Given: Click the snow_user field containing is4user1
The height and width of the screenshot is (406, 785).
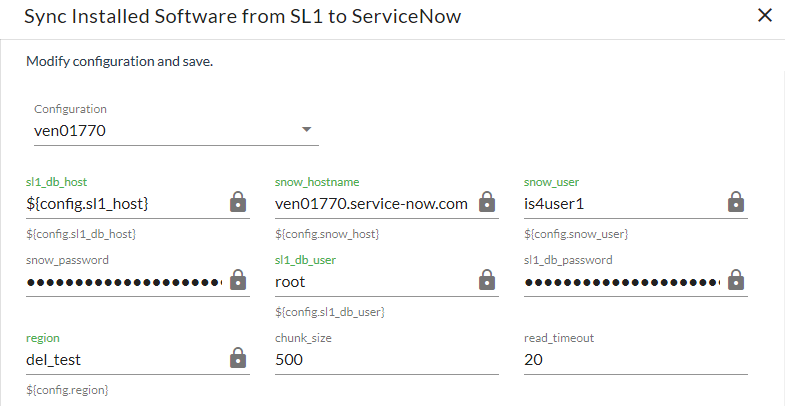Looking at the screenshot, I should pos(620,203).
